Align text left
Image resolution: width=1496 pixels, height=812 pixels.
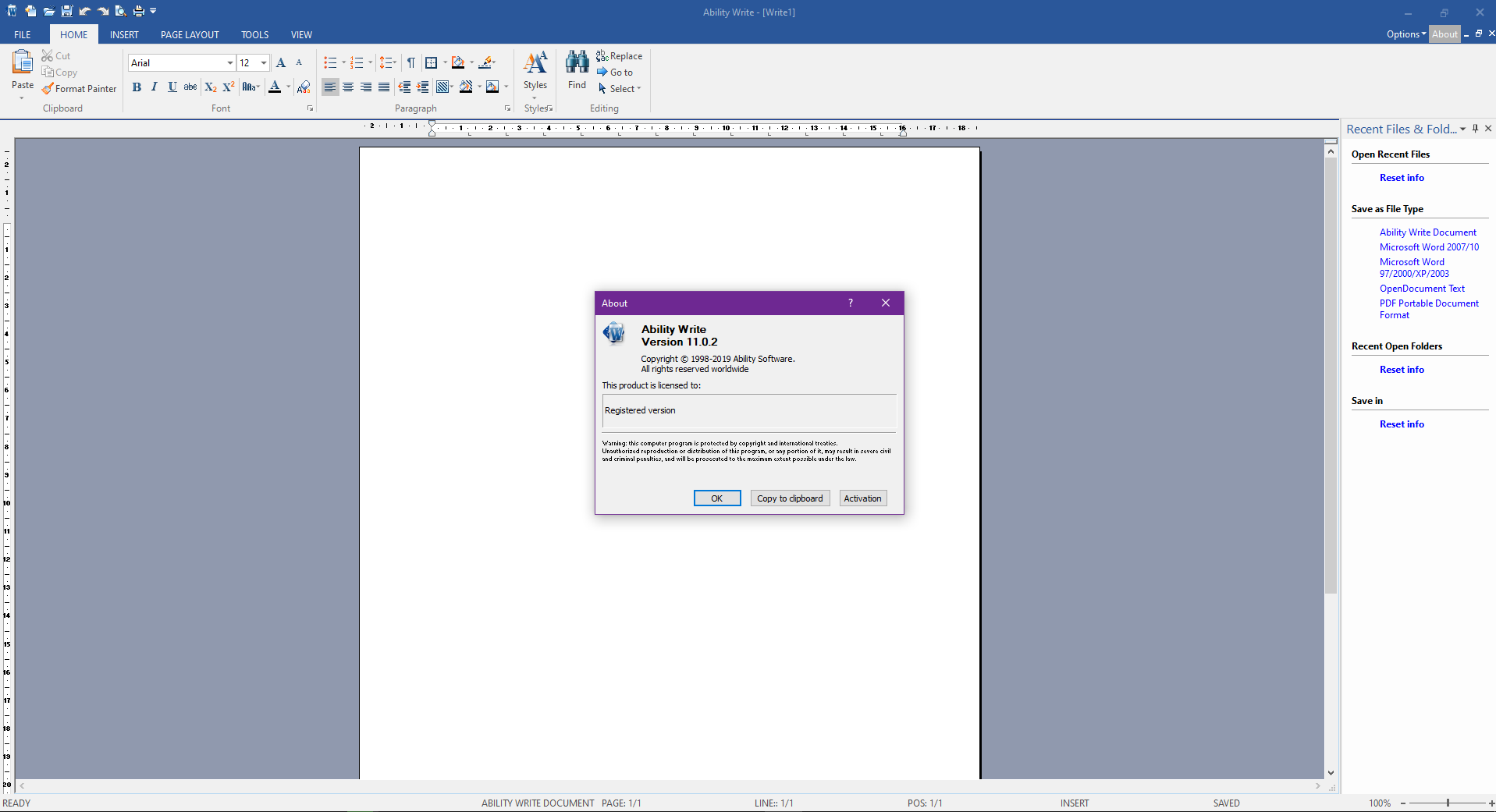tap(330, 87)
